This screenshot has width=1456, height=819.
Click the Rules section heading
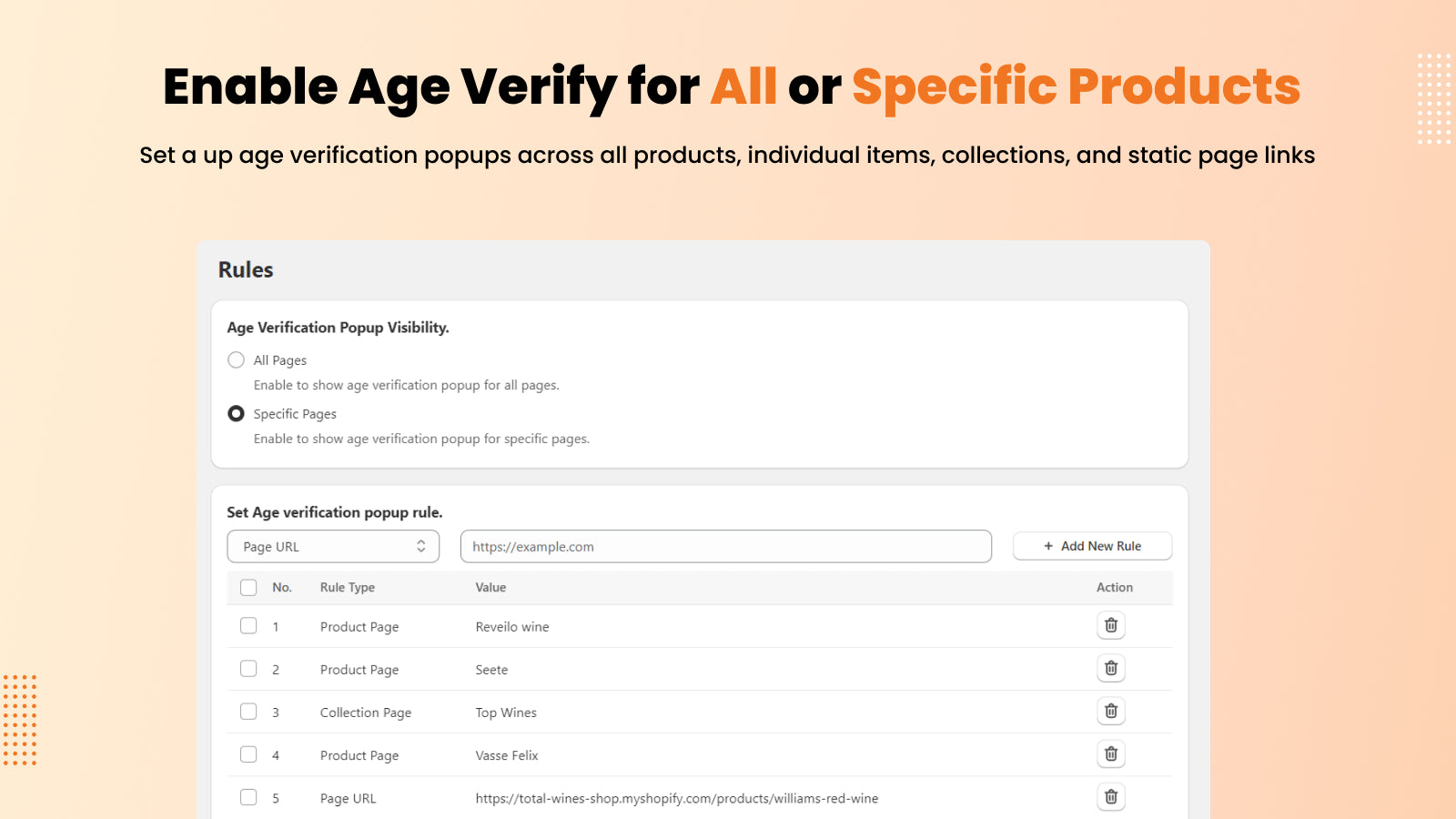[245, 269]
